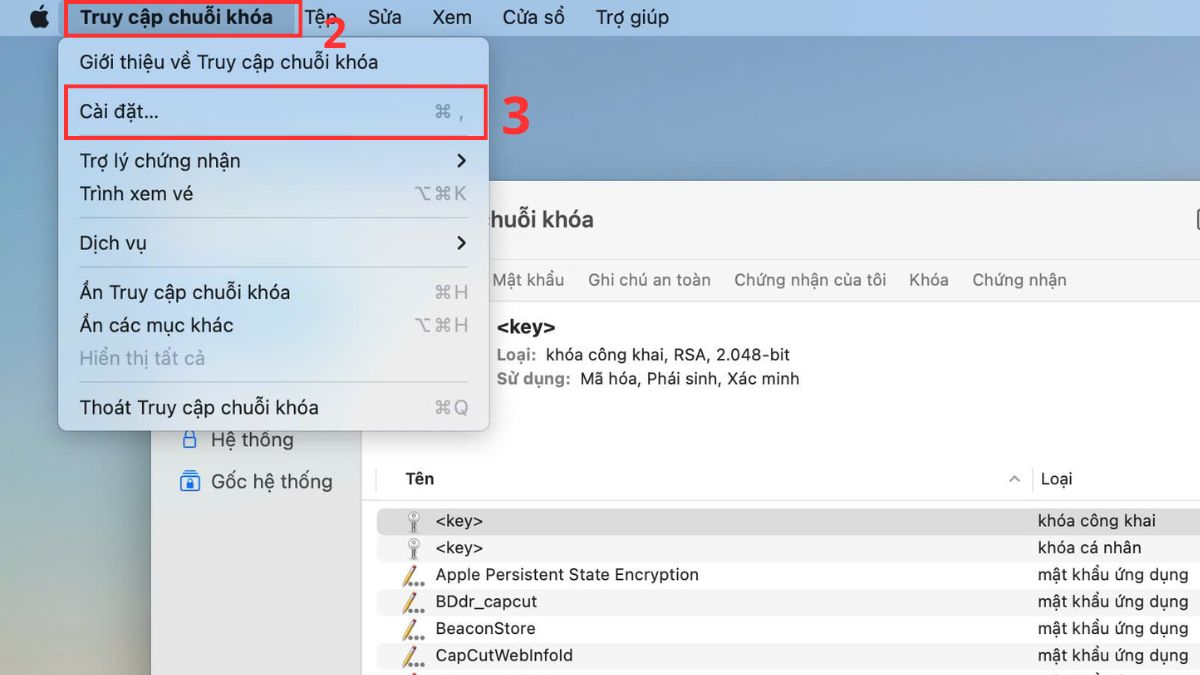Image resolution: width=1200 pixels, height=675 pixels.
Task: Open the Cửa sổ menu
Action: click(533, 16)
